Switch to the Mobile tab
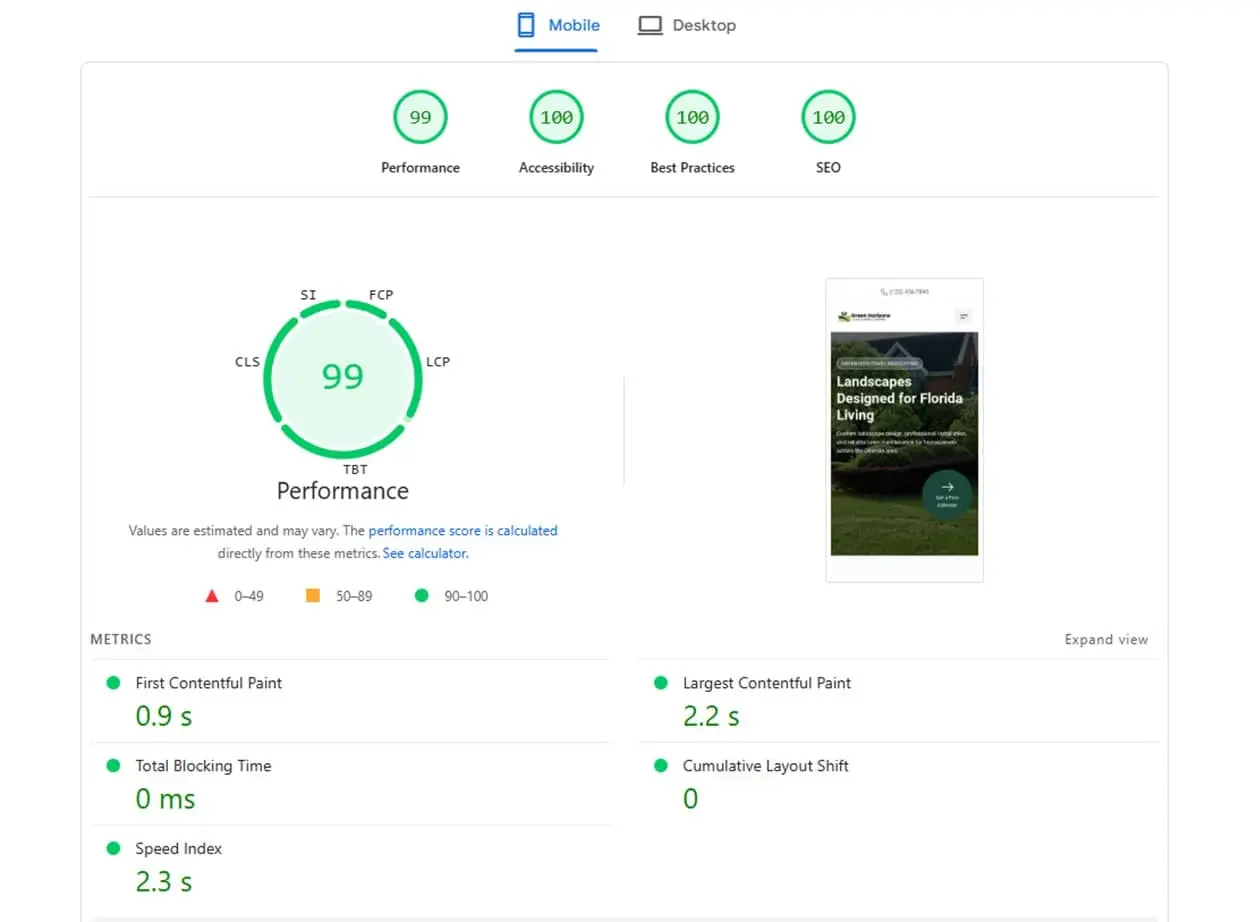This screenshot has height=922, width=1260. (557, 24)
